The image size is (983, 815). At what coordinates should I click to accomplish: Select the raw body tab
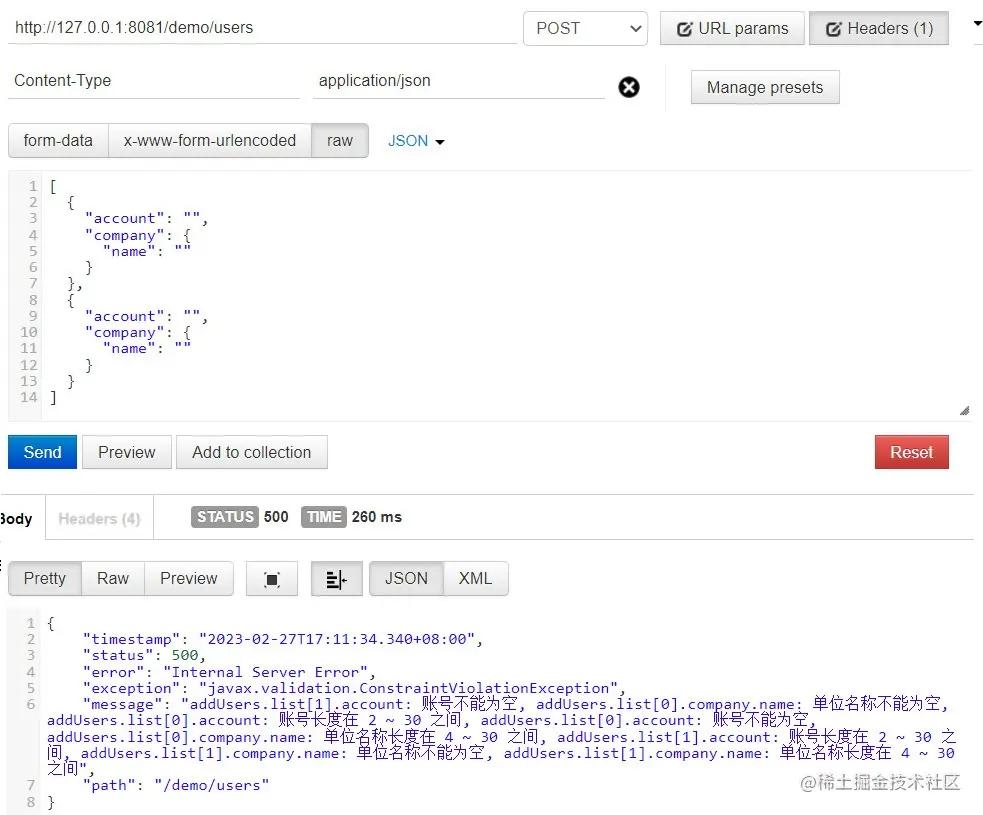tap(339, 141)
